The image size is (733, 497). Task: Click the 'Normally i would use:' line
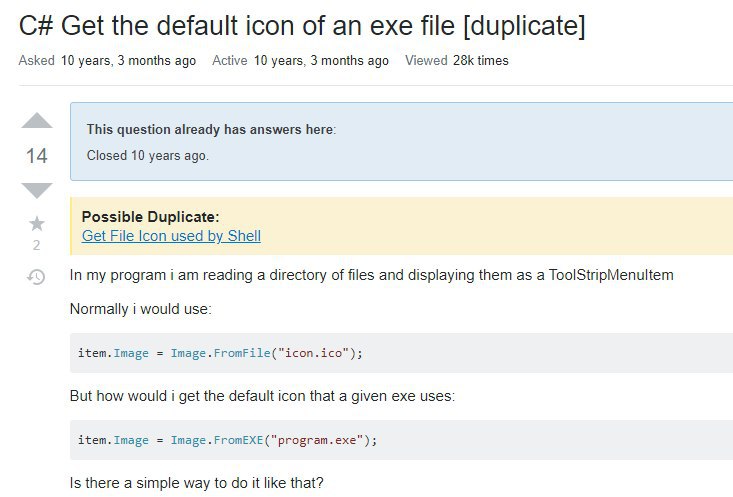click(141, 309)
